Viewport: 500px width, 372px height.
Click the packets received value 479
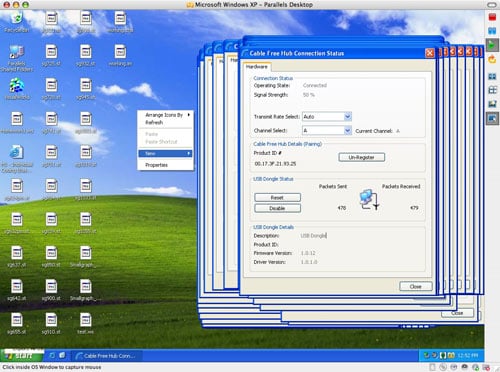coord(414,208)
